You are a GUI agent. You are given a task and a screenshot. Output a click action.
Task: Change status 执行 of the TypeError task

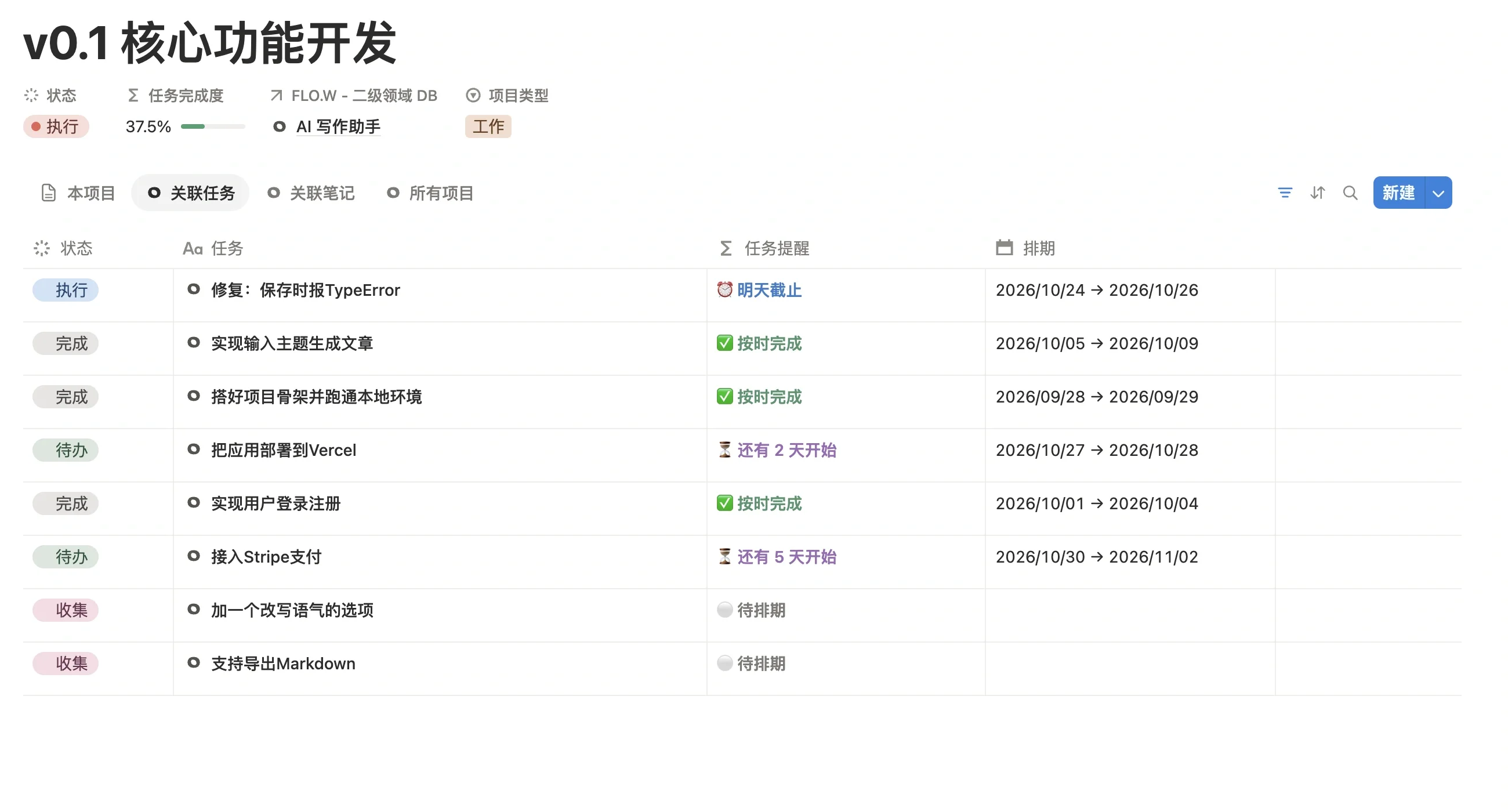tap(66, 290)
